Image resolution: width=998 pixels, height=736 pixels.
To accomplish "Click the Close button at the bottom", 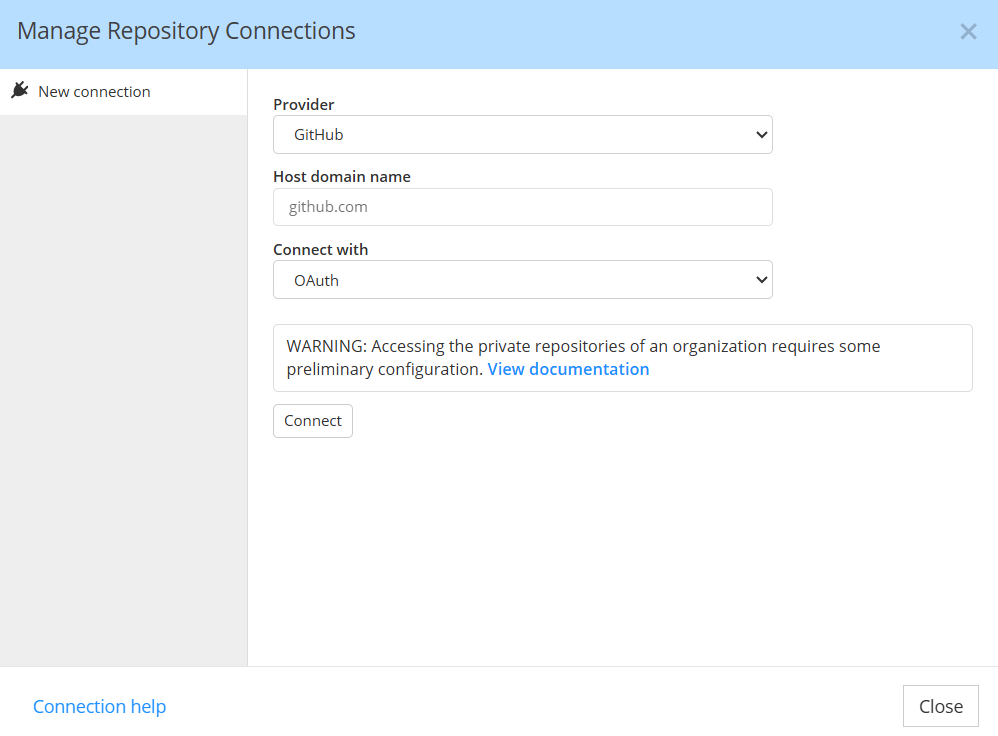I will pos(940,706).
